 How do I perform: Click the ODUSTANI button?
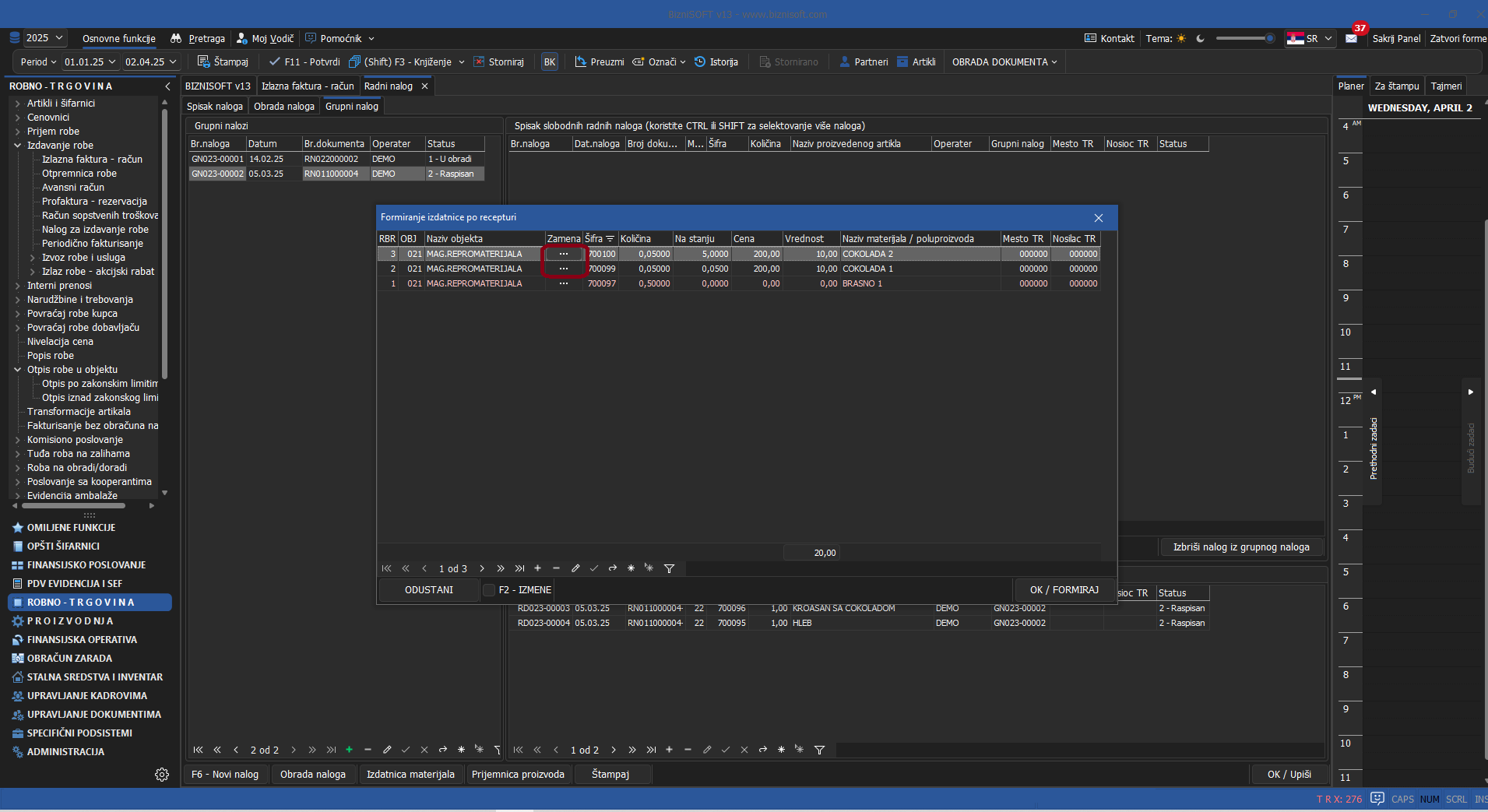coord(428,590)
